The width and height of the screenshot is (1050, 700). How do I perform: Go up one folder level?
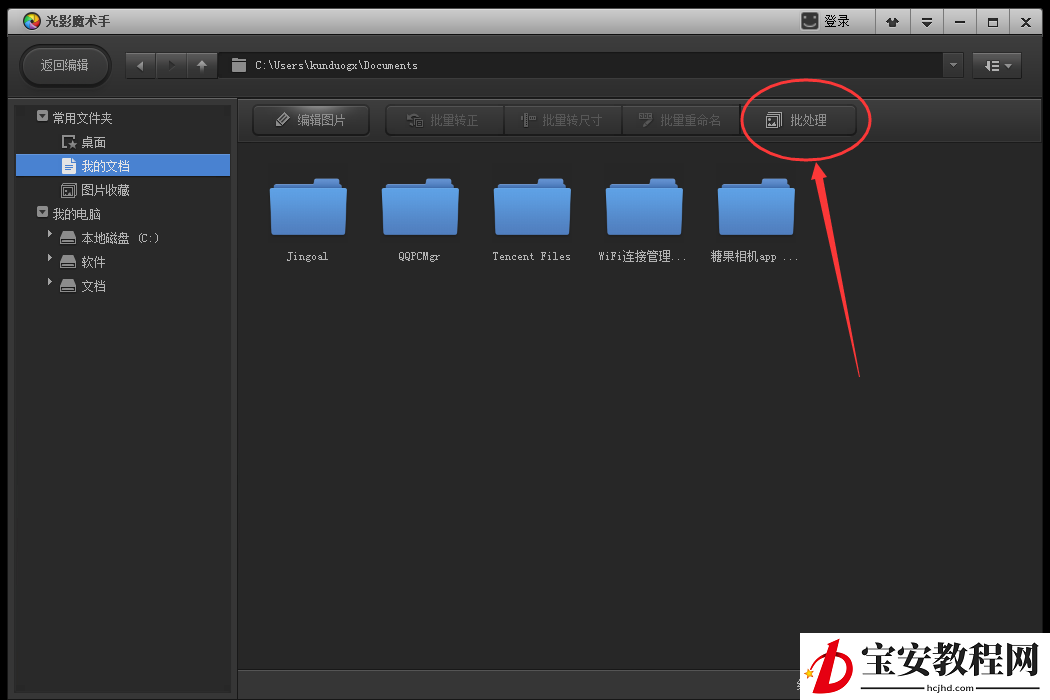click(202, 66)
